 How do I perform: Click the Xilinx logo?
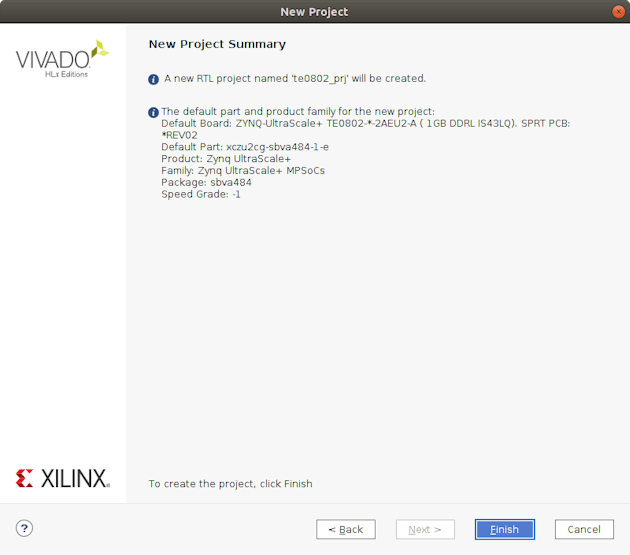[x=63, y=478]
